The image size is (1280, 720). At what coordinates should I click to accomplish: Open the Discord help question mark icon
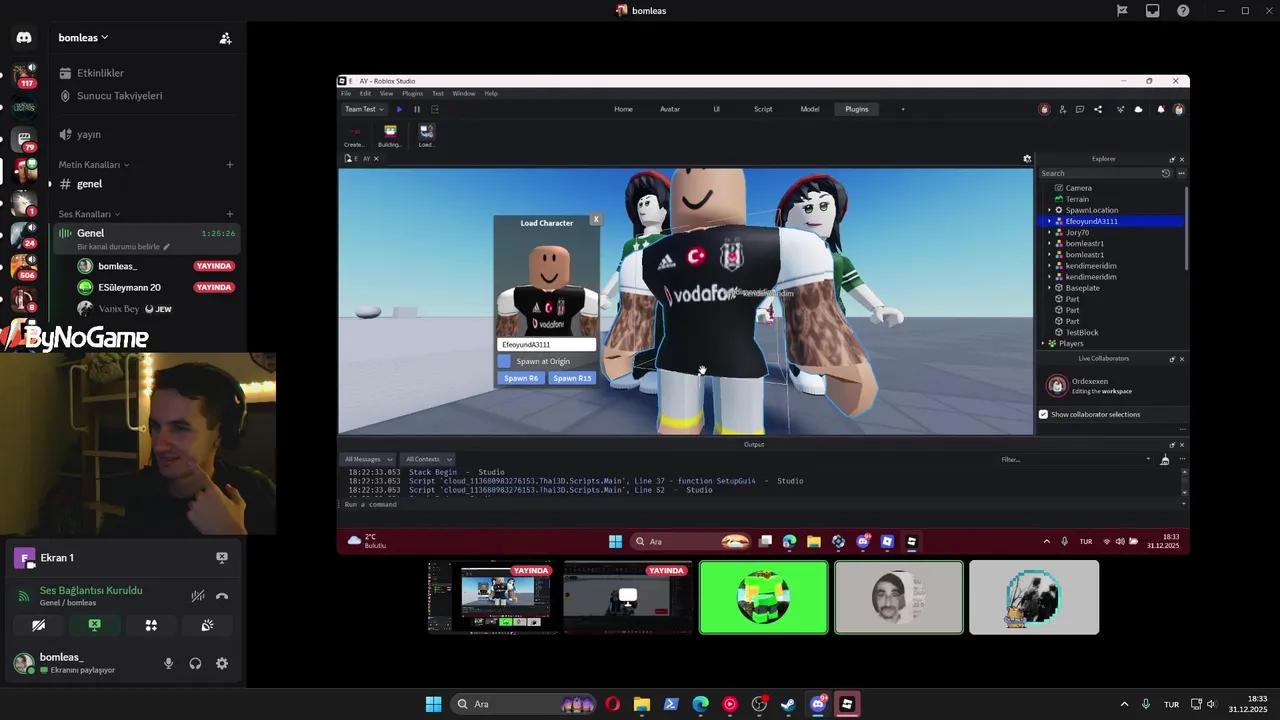[x=1183, y=11]
